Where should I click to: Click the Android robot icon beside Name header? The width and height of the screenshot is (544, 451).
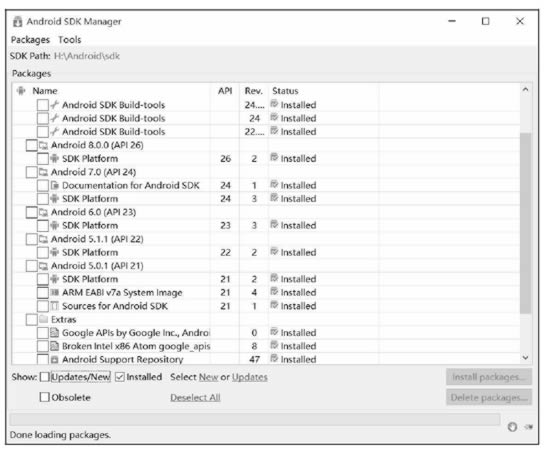click(x=21, y=91)
